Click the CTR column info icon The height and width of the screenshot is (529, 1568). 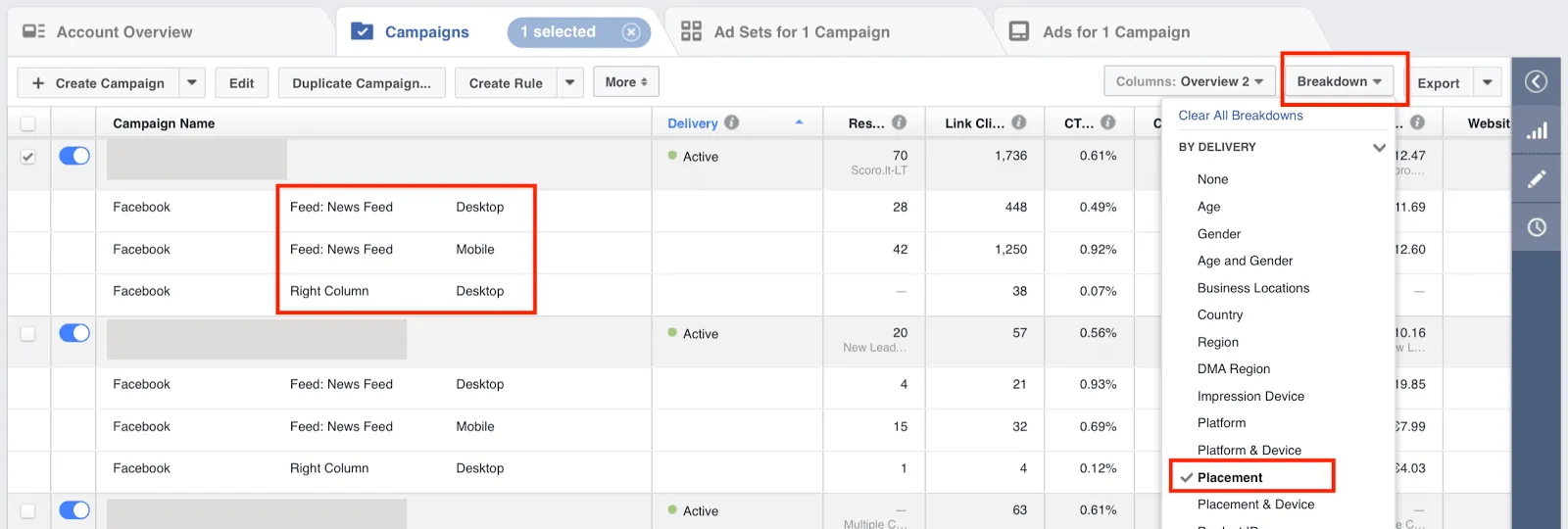click(x=1107, y=122)
